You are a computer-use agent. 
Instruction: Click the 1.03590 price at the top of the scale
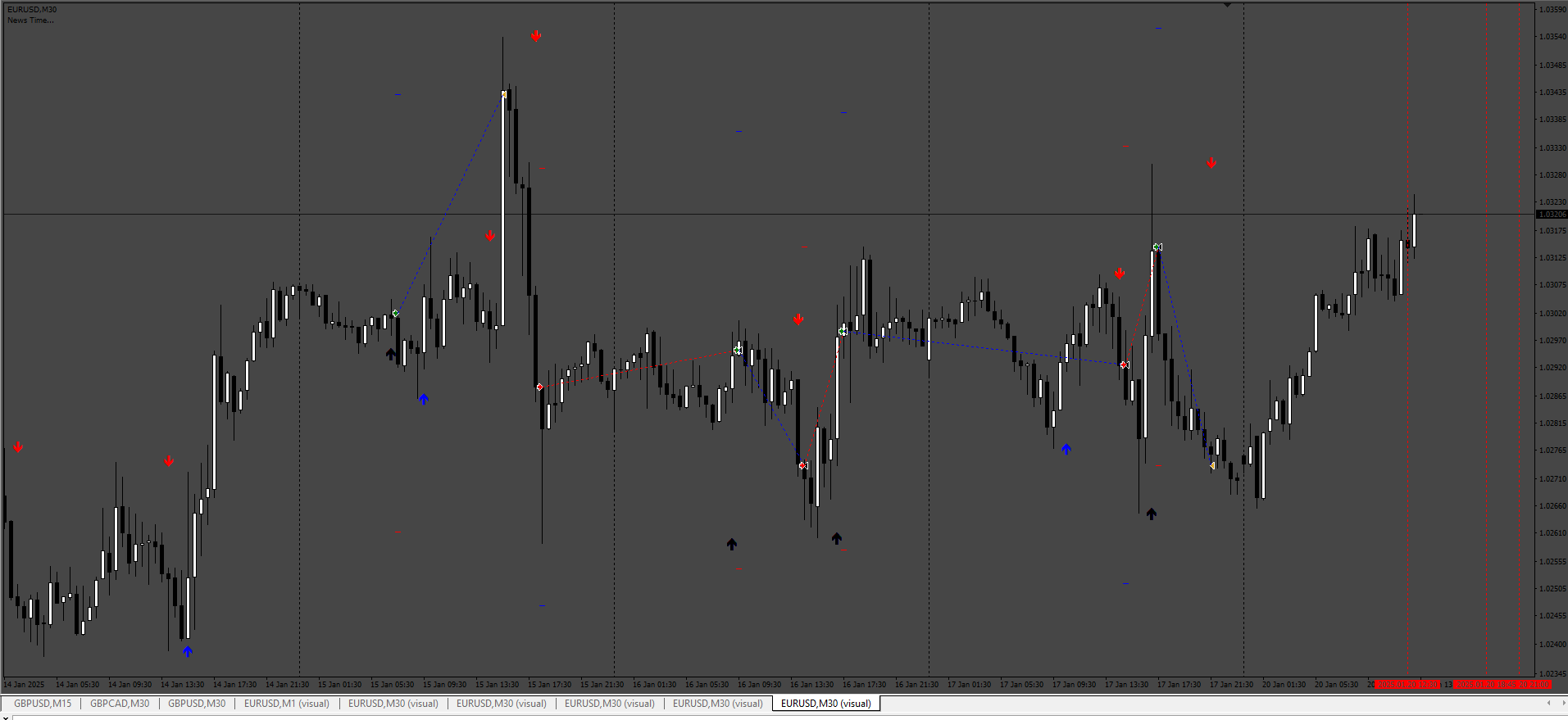[1552, 10]
